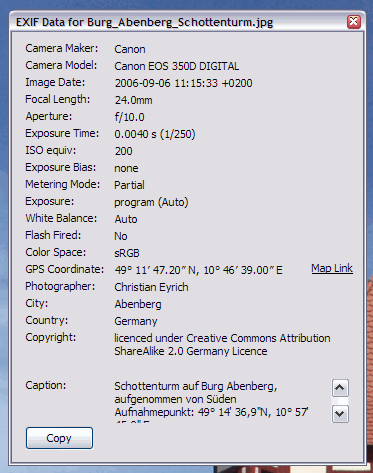The height and width of the screenshot is (473, 373).
Task: Click the City value Abenberg
Action: (138, 304)
